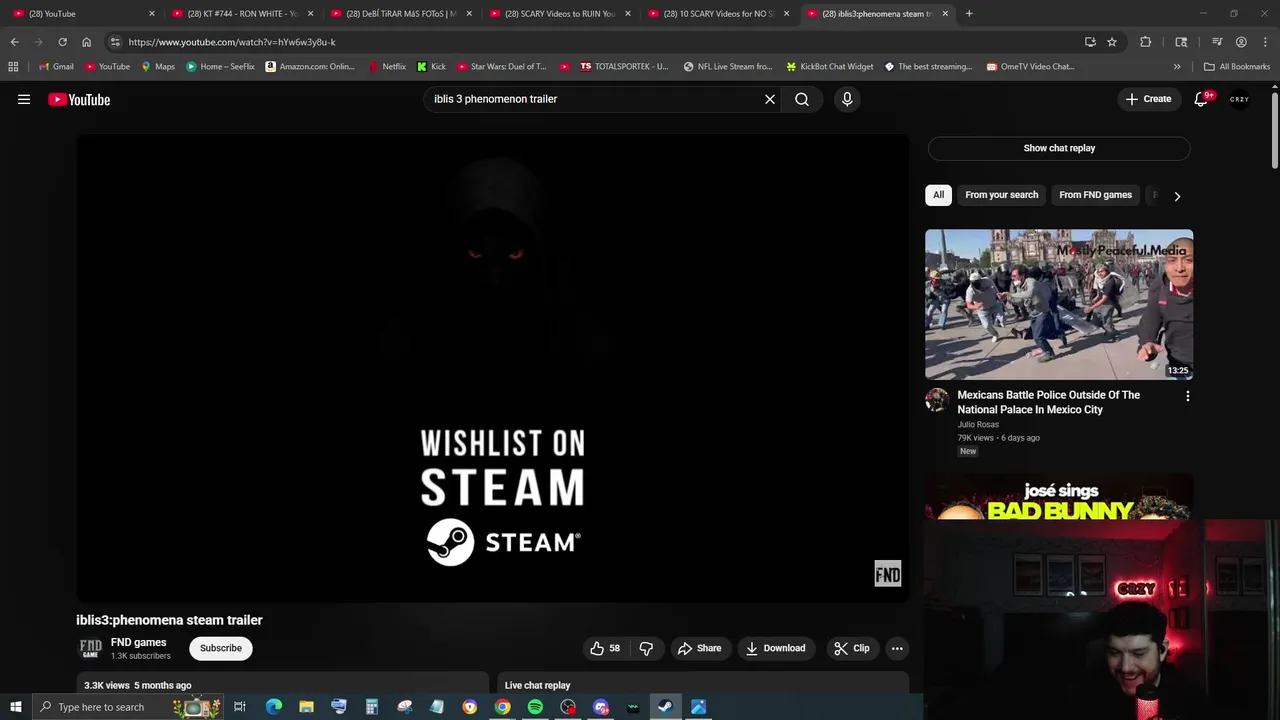The image size is (1280, 720).
Task: Open Mexicans Battle Police video title
Action: [x=1048, y=402]
